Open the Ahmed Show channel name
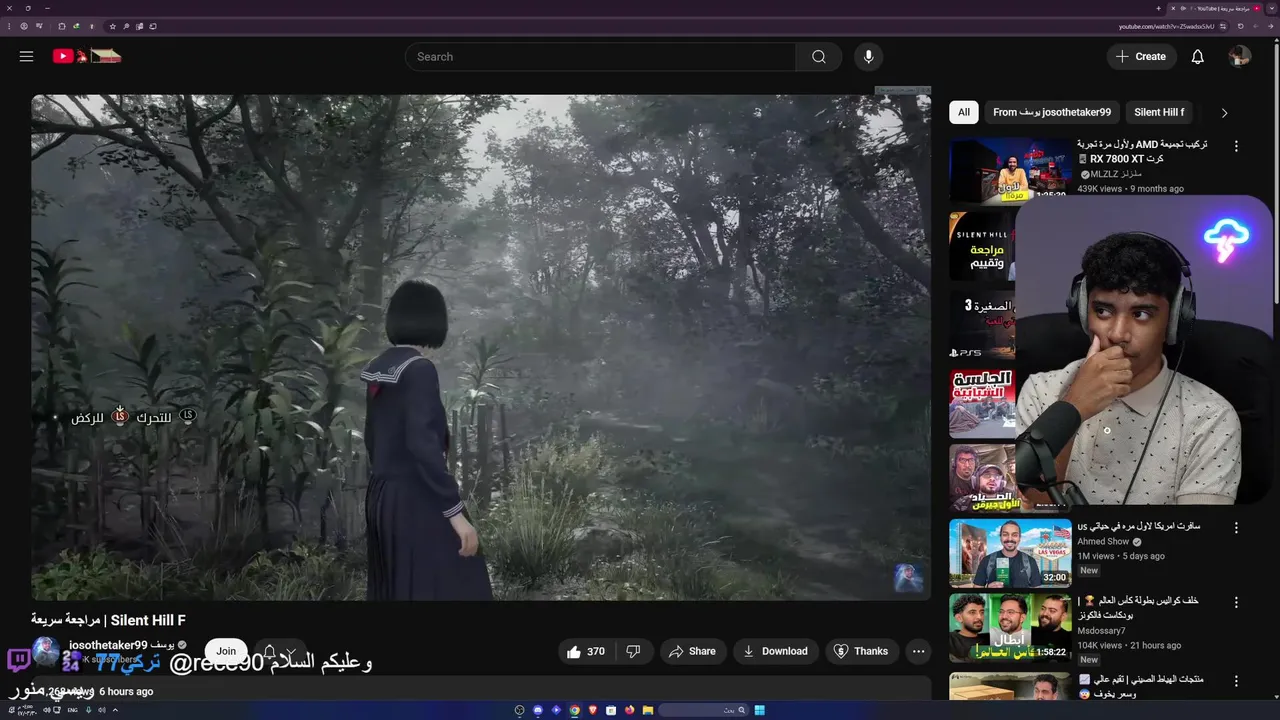Image resolution: width=1280 pixels, height=720 pixels. [x=1103, y=541]
